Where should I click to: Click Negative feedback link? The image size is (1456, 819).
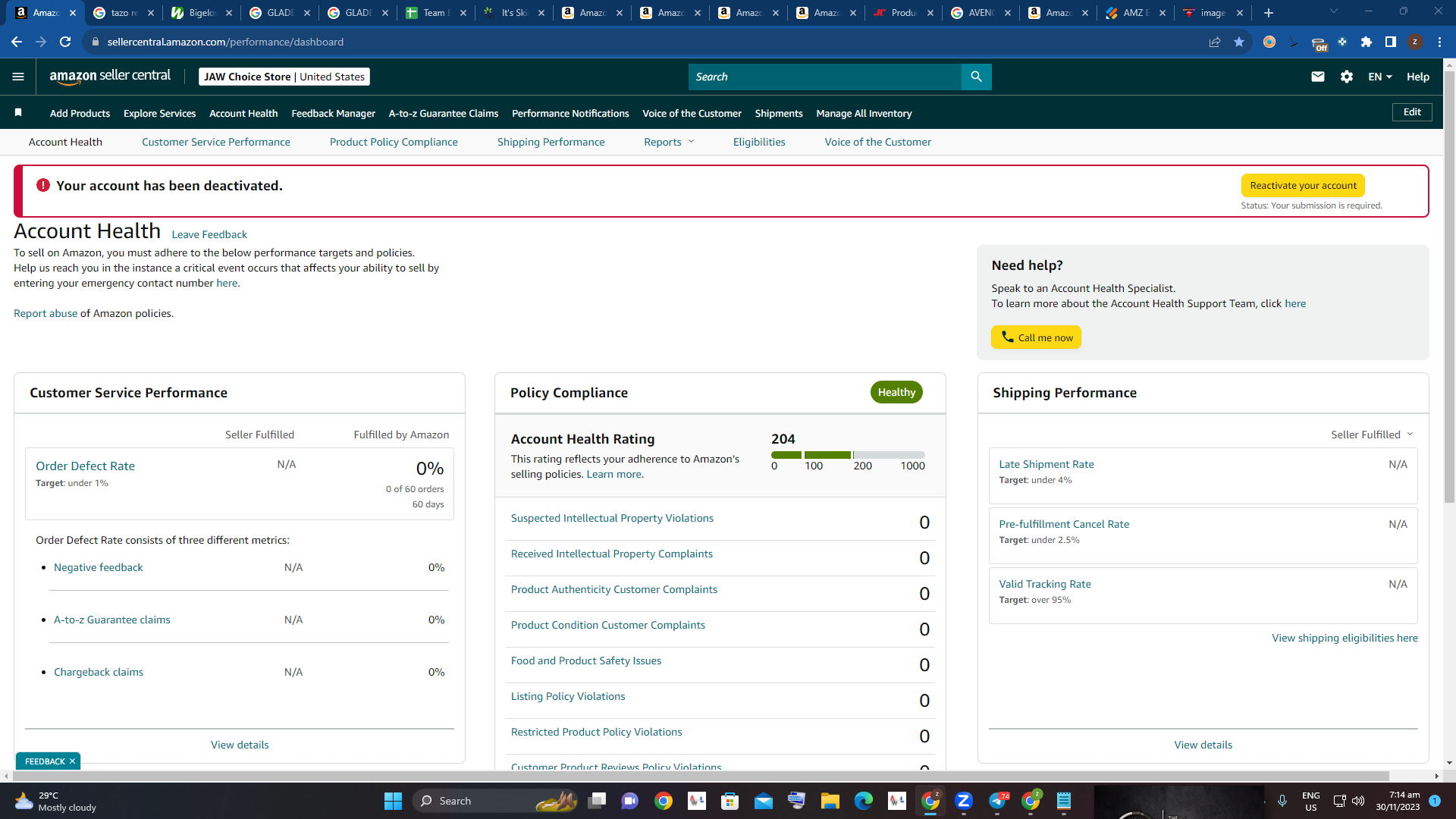98,567
